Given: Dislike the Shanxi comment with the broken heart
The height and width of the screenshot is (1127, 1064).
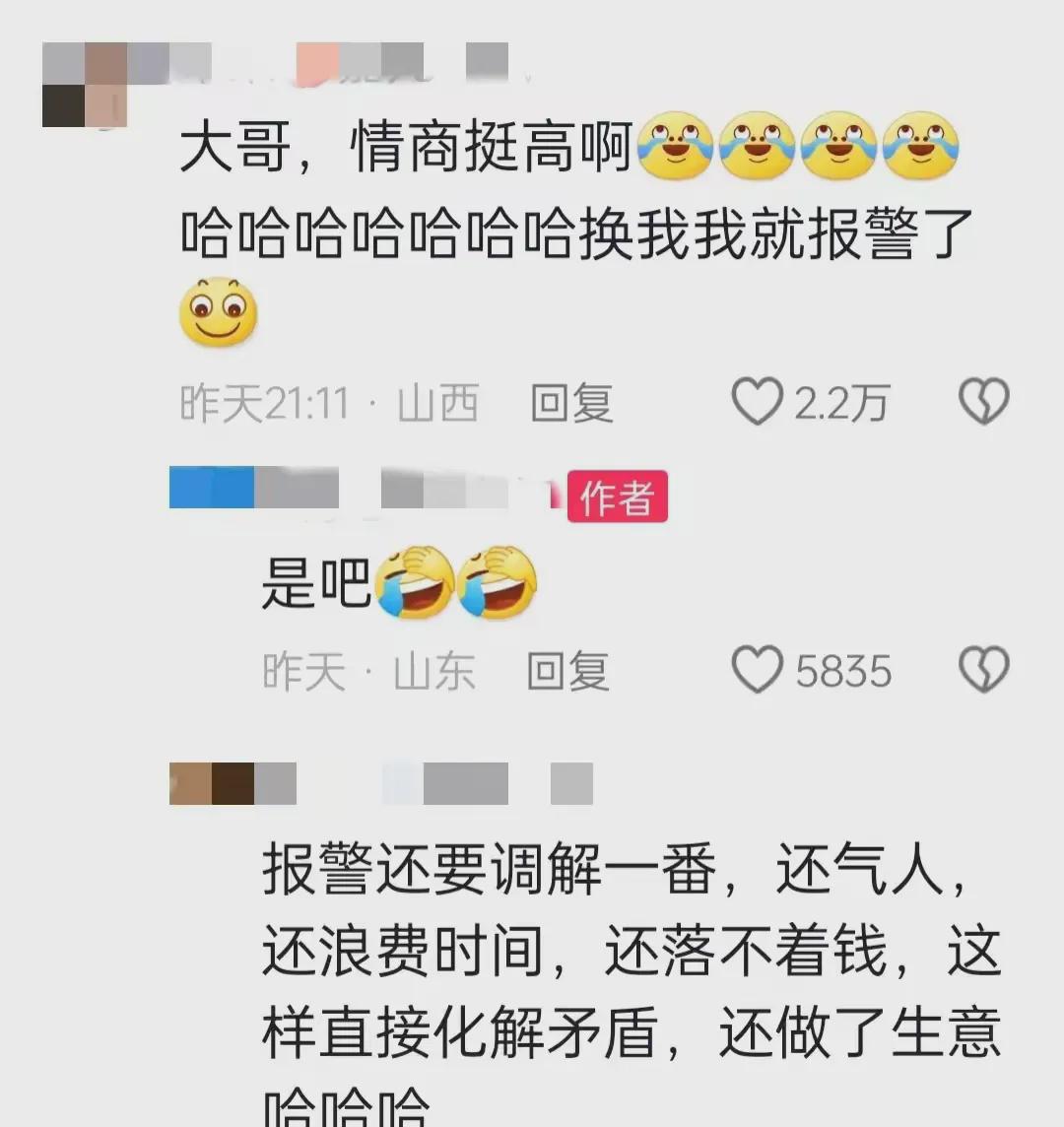Looking at the screenshot, I should (x=984, y=401).
